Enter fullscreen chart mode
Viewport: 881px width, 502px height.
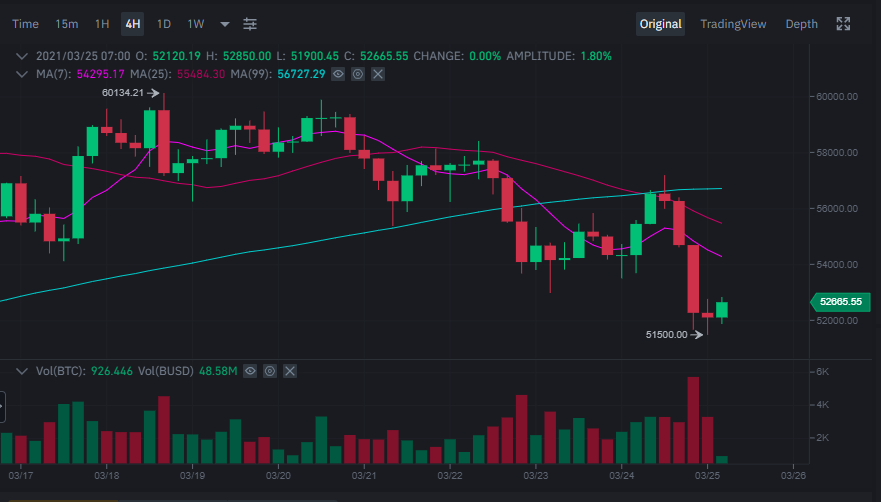(843, 24)
